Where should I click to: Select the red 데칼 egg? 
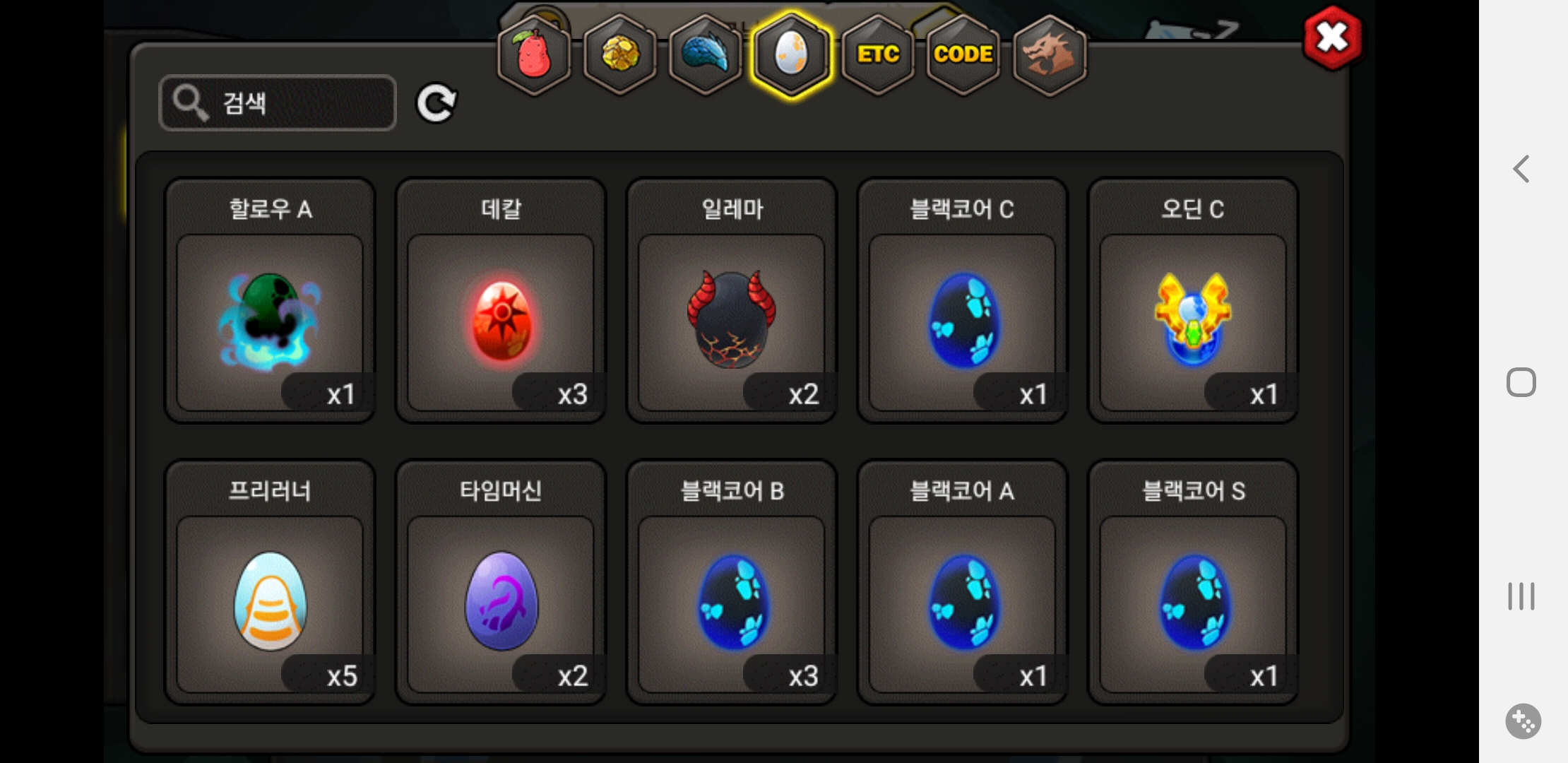501,300
